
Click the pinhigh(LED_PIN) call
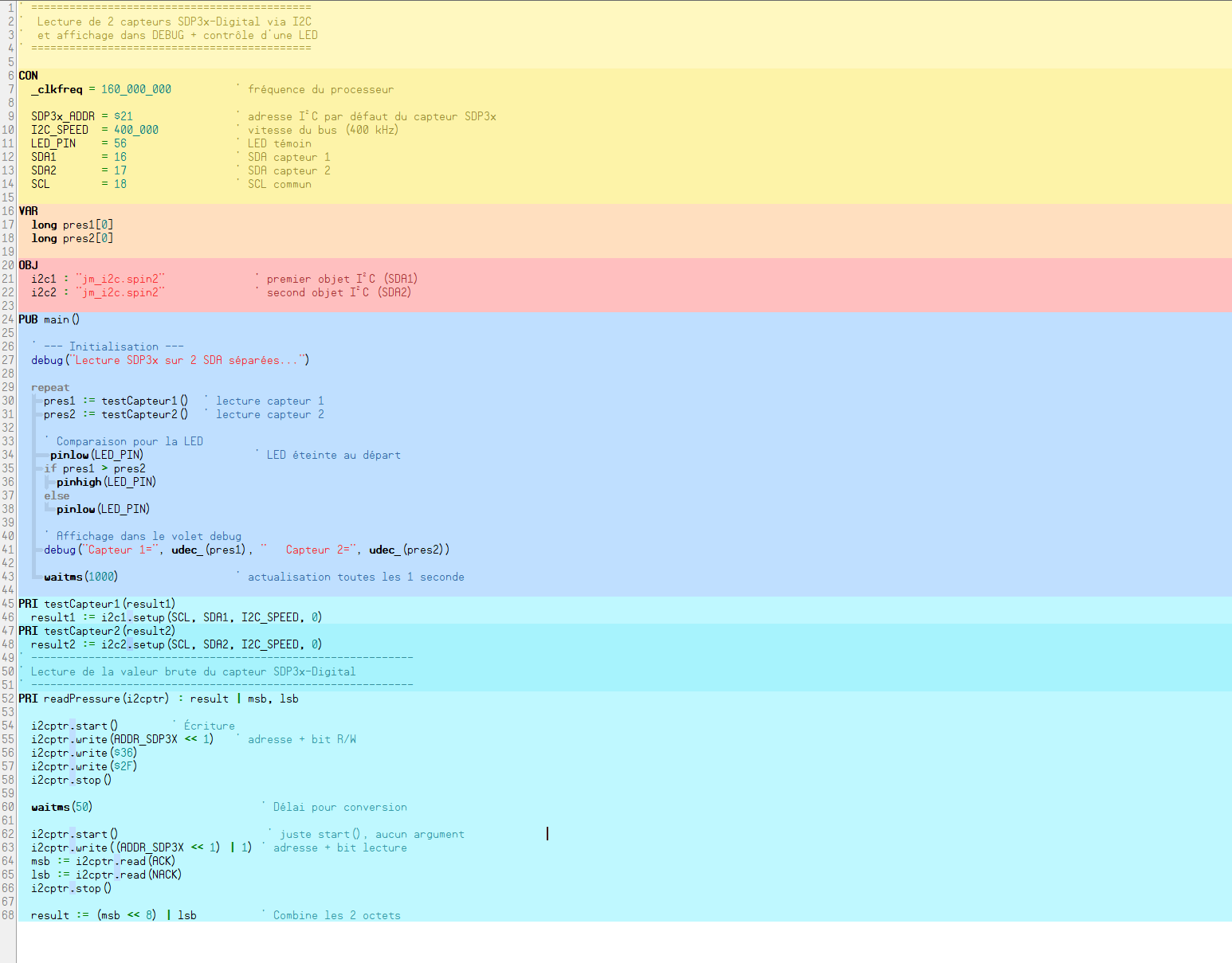click(106, 482)
